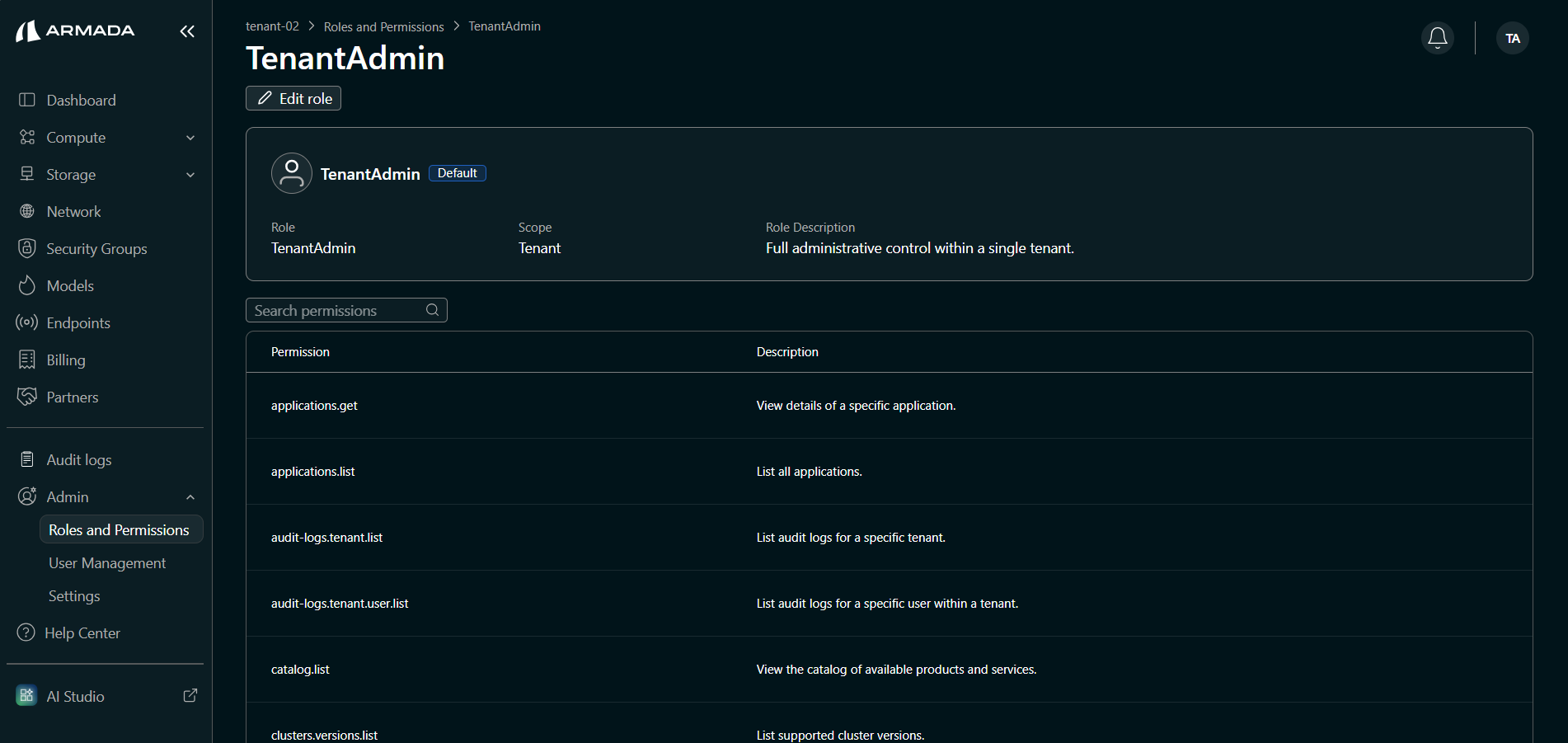Click the Help Center question mark icon
The height and width of the screenshot is (743, 1568).
pyautogui.click(x=26, y=632)
